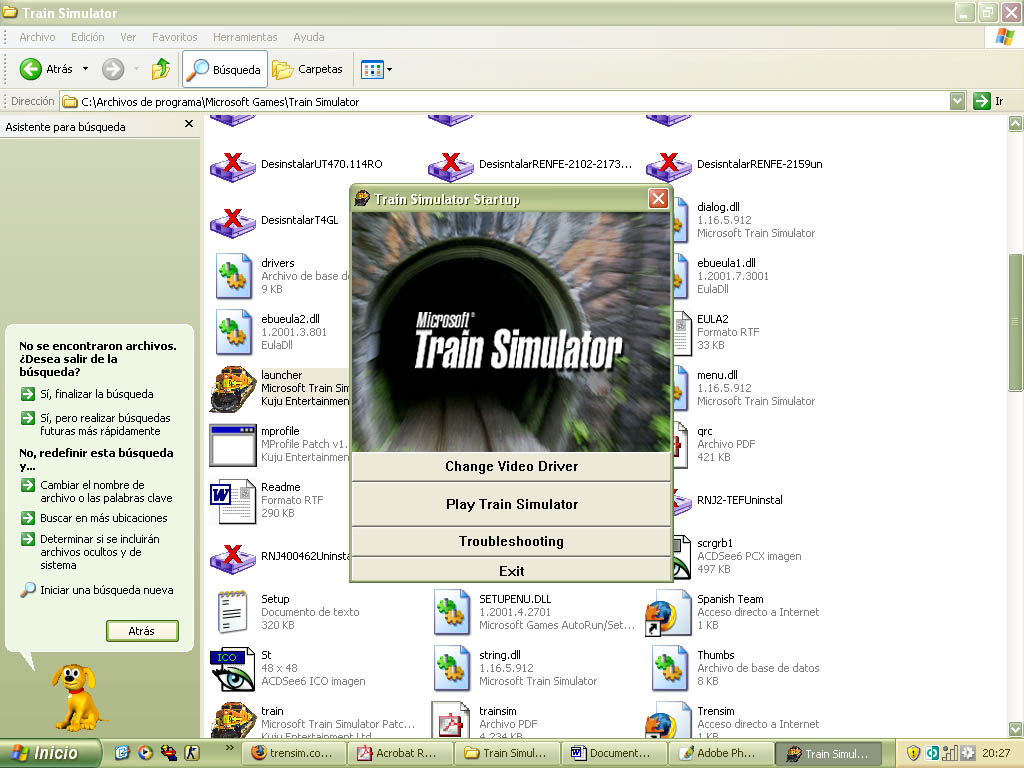Toggle the Búsqueda panel
This screenshot has height=768, width=1024.
(x=224, y=70)
